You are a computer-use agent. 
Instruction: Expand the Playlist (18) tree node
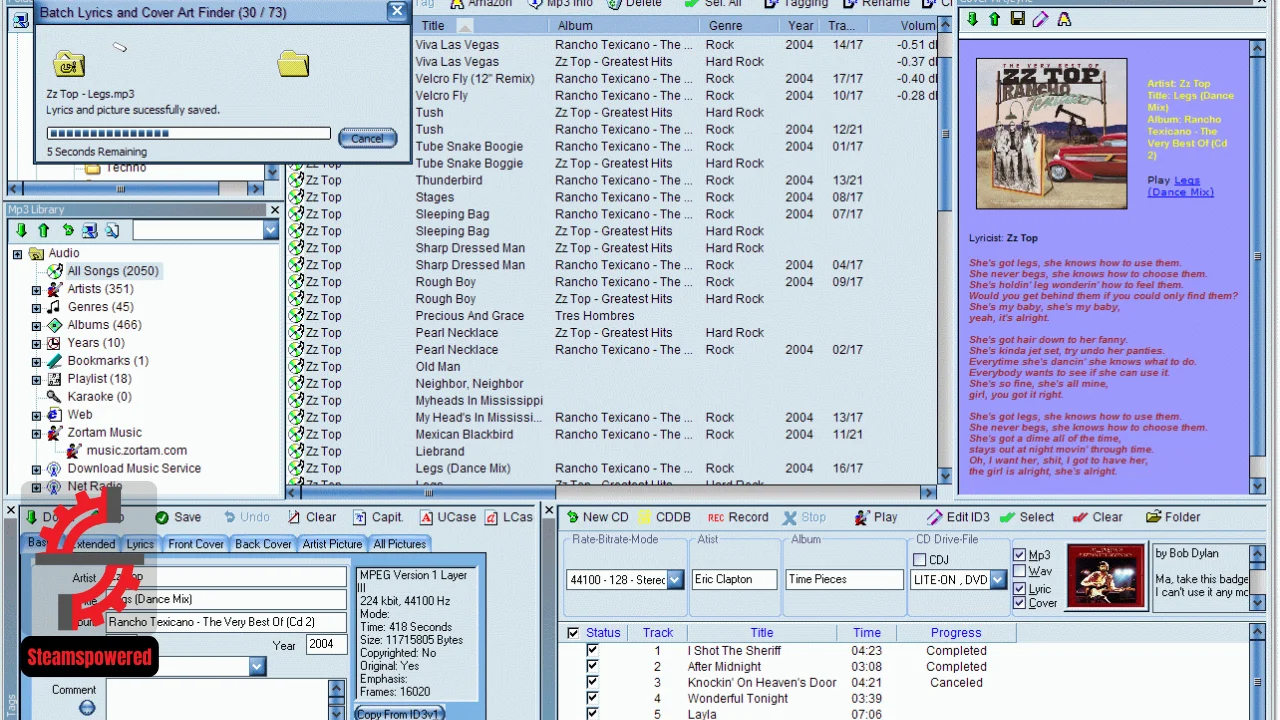pyautogui.click(x=37, y=380)
